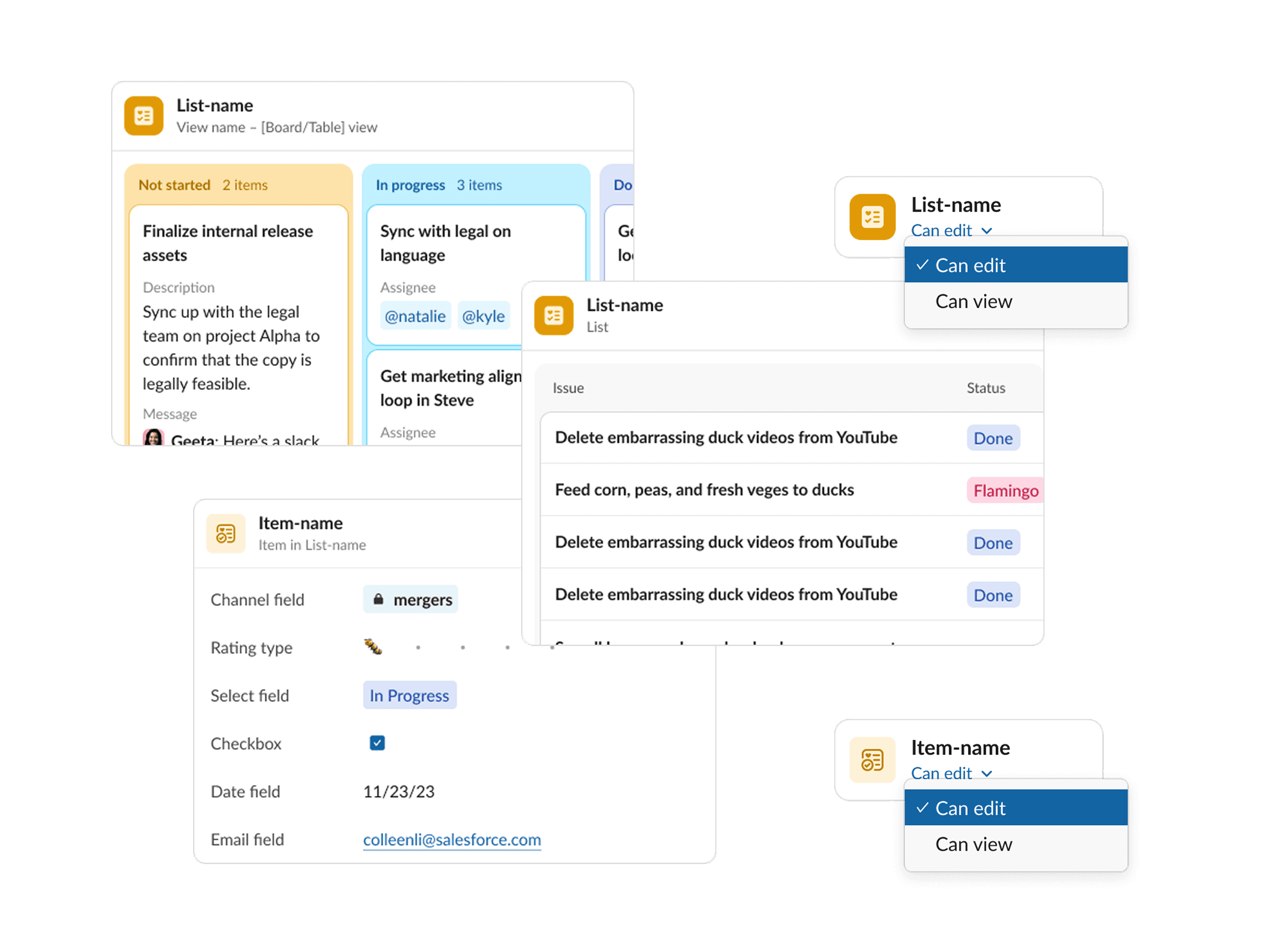Viewport: 1268px width, 952px height.
Task: Open the In Progress select field
Action: pos(410,696)
